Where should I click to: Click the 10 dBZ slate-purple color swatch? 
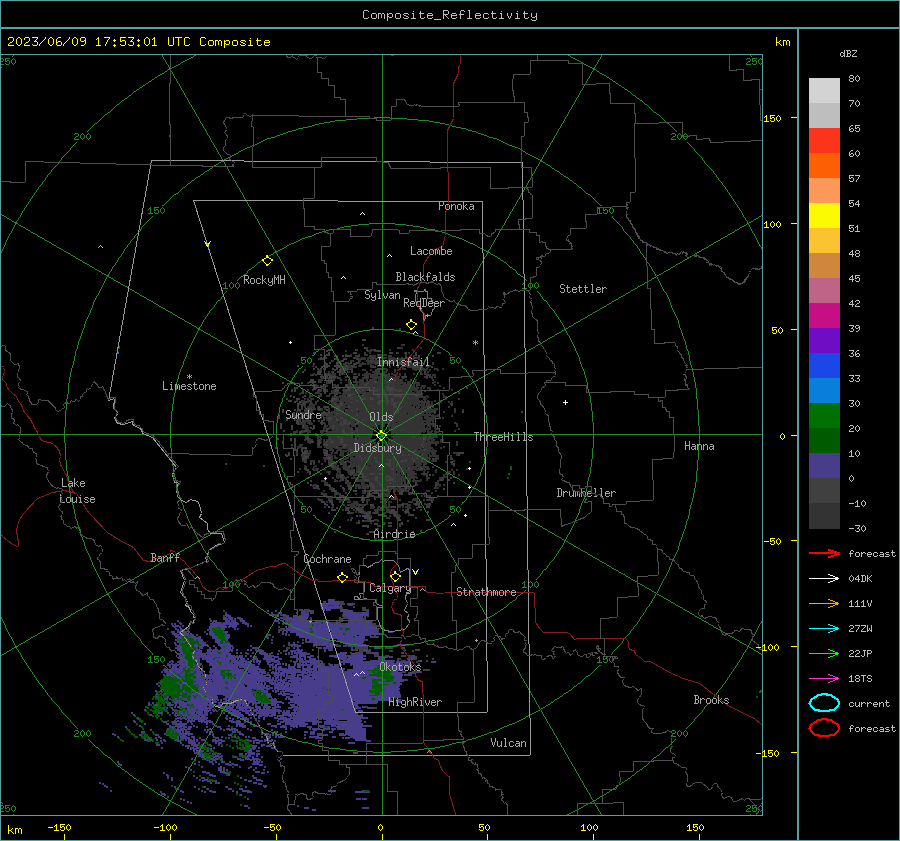[x=824, y=466]
